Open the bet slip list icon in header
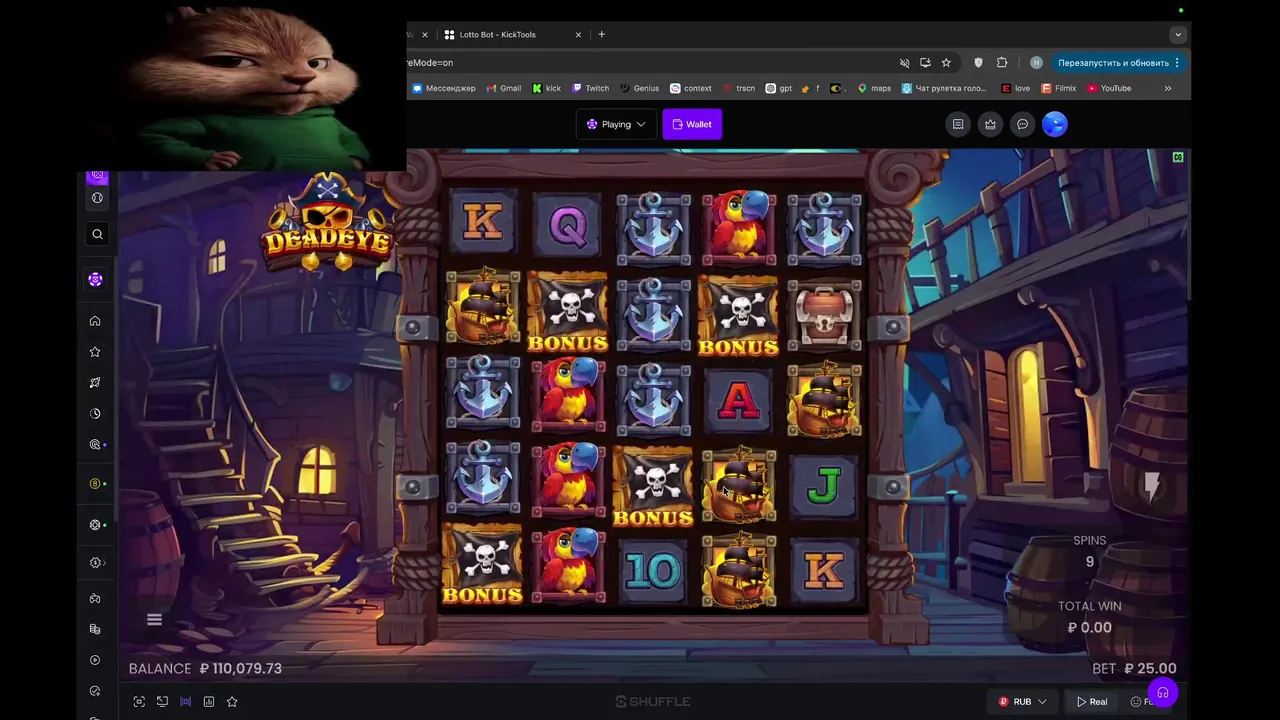The height and width of the screenshot is (720, 1280). [958, 124]
